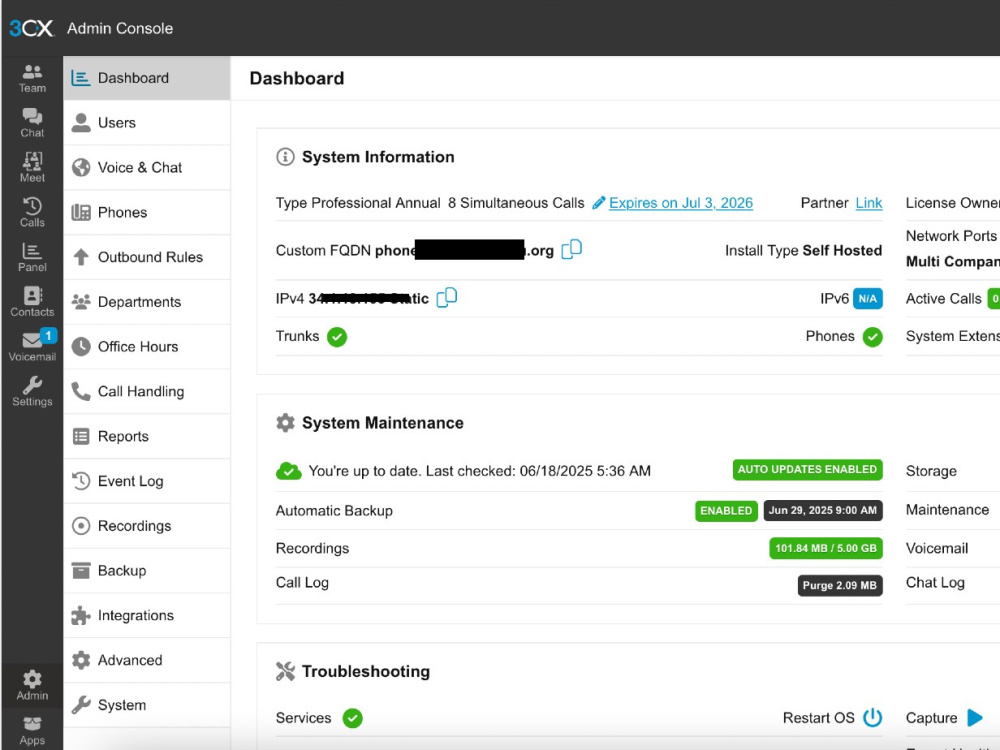Open the Team section in left rail
The width and height of the screenshot is (1000, 750).
(32, 78)
